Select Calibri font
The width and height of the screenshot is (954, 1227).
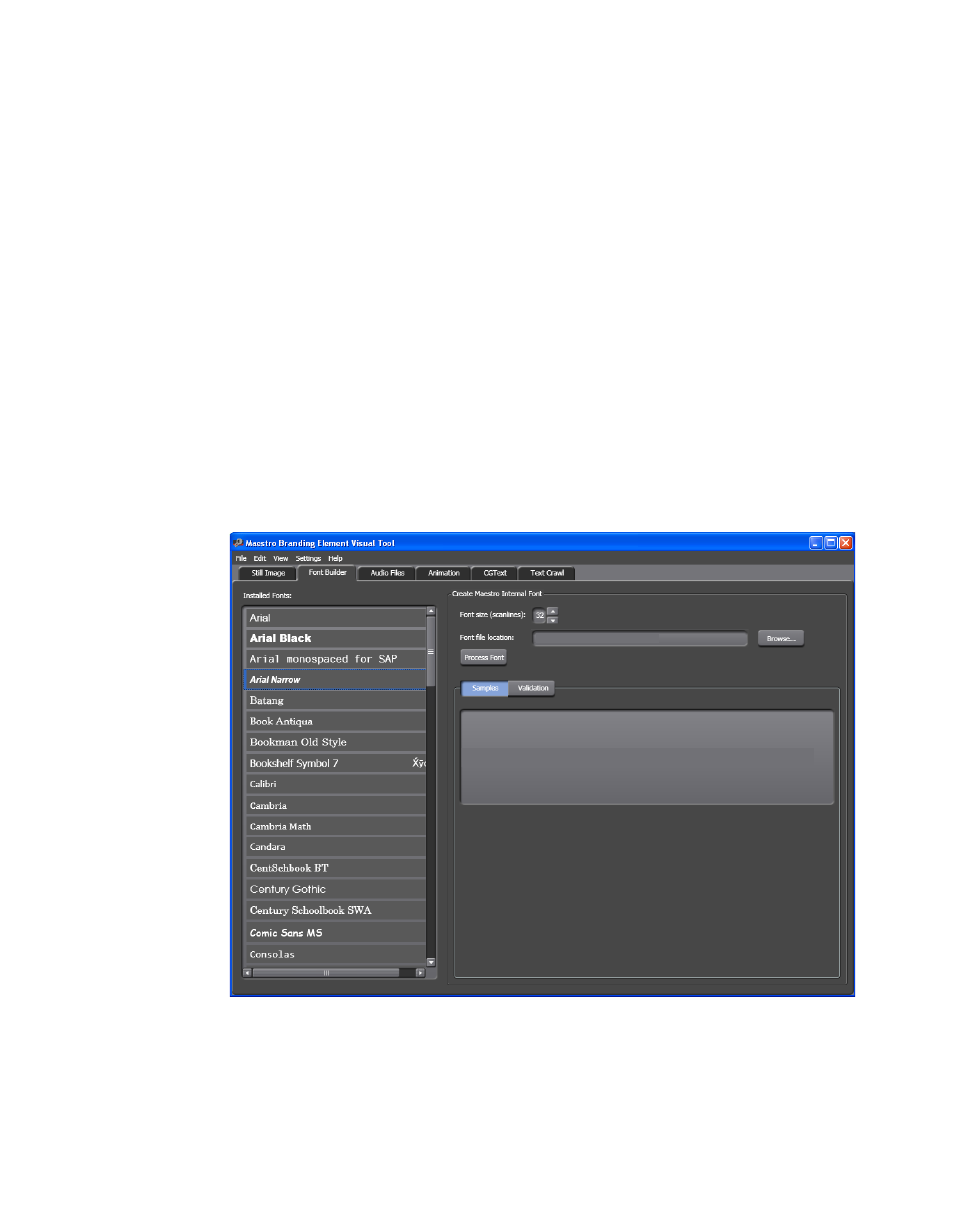tap(335, 785)
